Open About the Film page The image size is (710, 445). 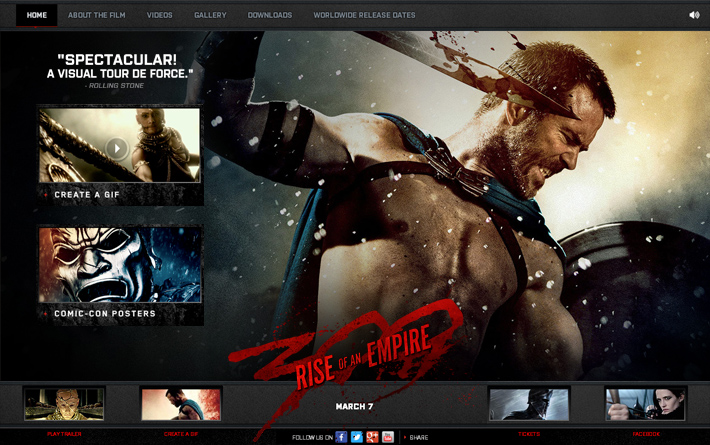(x=96, y=15)
